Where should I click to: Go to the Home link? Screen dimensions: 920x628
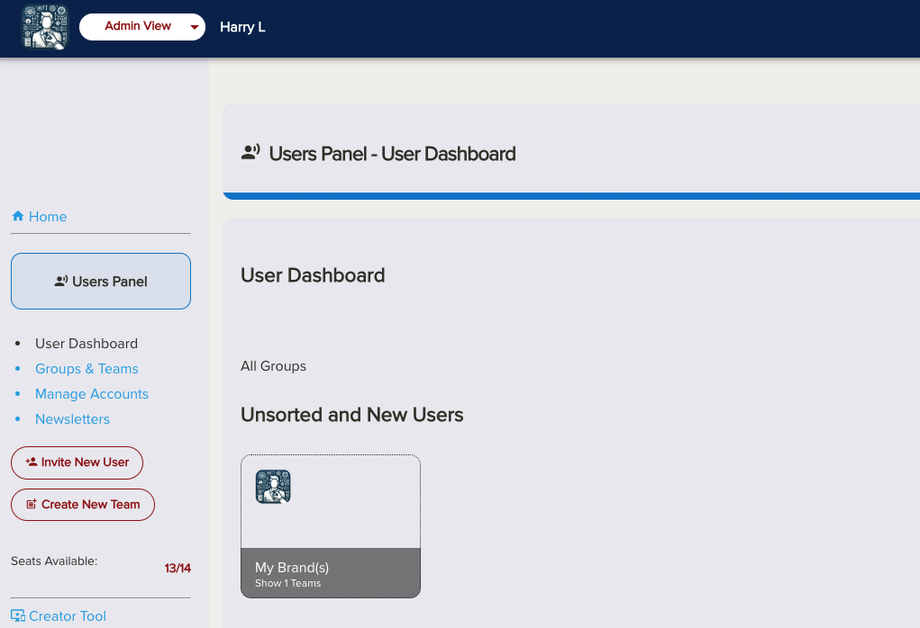47,216
